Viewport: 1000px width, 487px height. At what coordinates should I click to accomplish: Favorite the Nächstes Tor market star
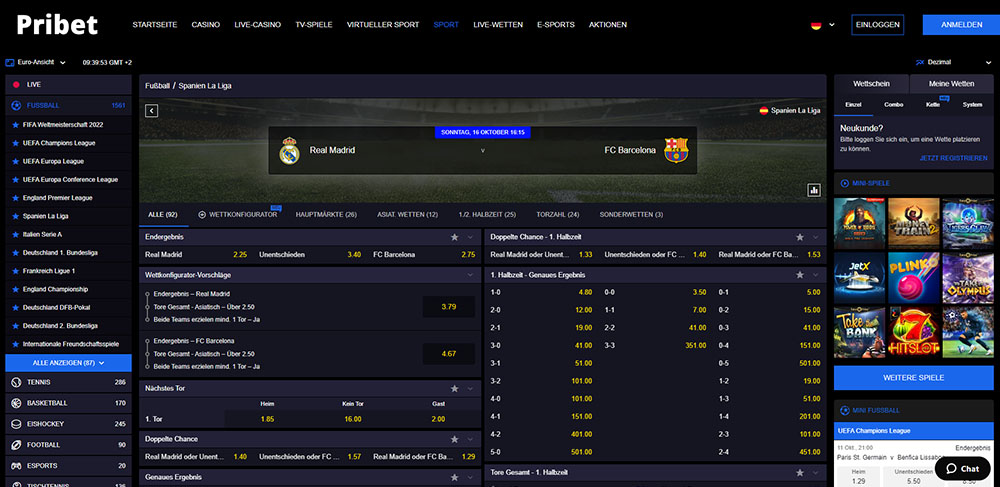[x=454, y=388]
